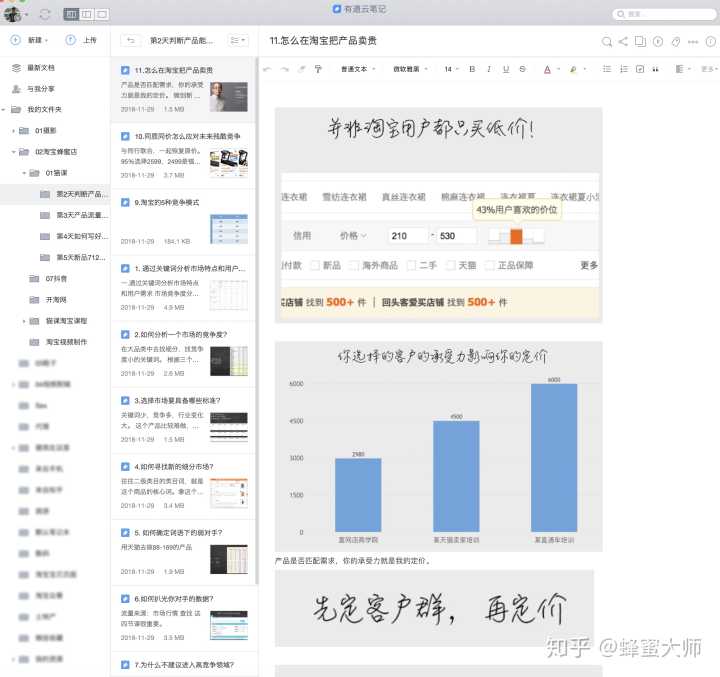Click the format painter icon

tap(318, 70)
